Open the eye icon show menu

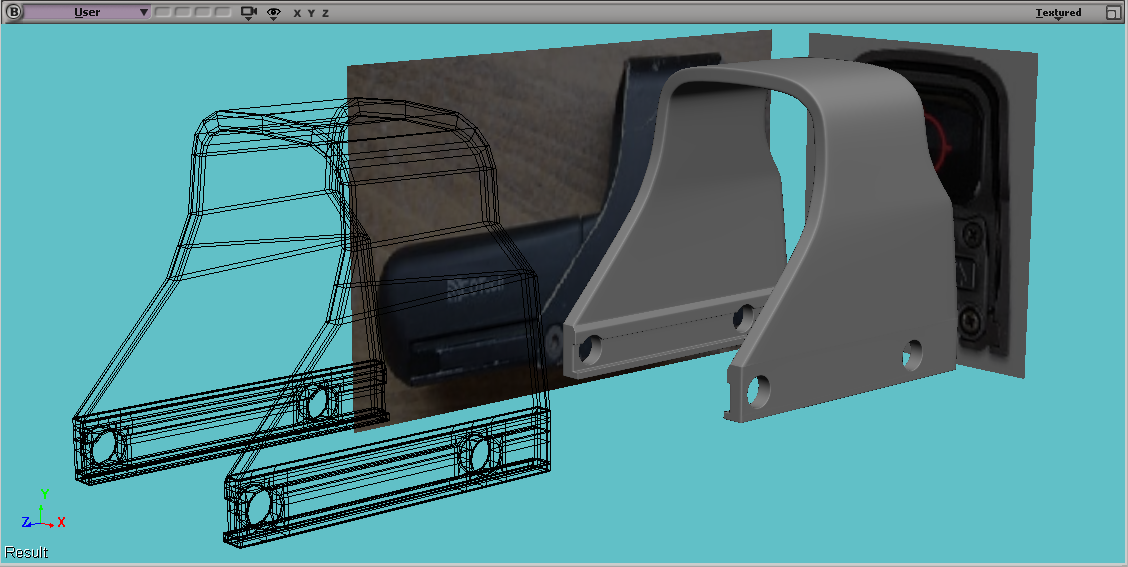click(273, 13)
